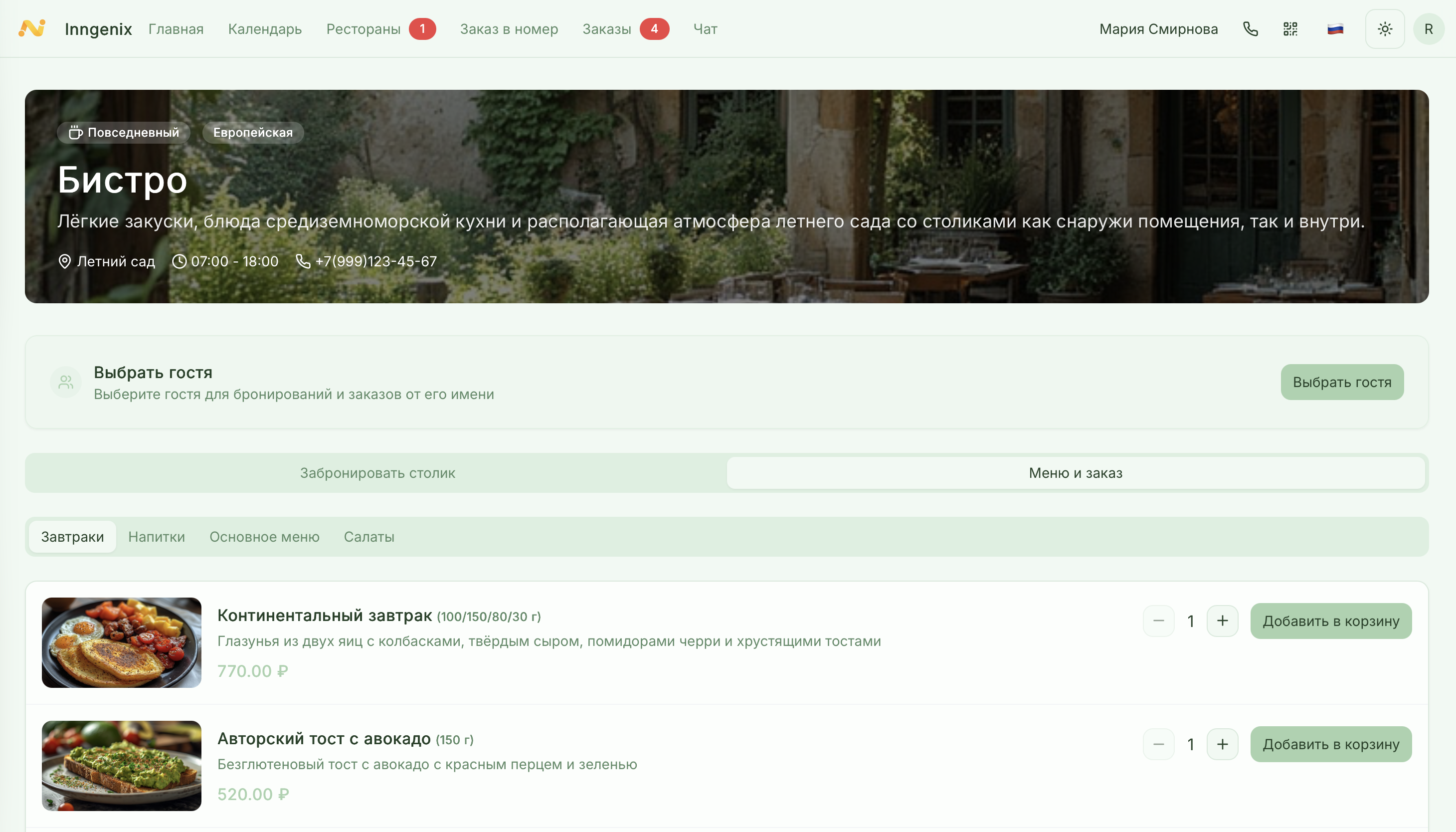Click the coffee cup icon in Повседневный badge

click(x=75, y=133)
